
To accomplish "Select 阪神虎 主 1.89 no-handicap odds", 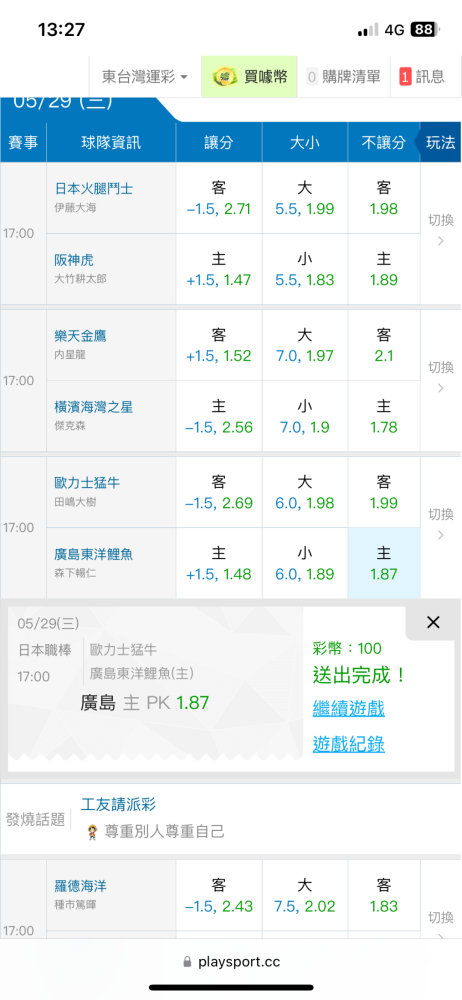I will (x=384, y=269).
